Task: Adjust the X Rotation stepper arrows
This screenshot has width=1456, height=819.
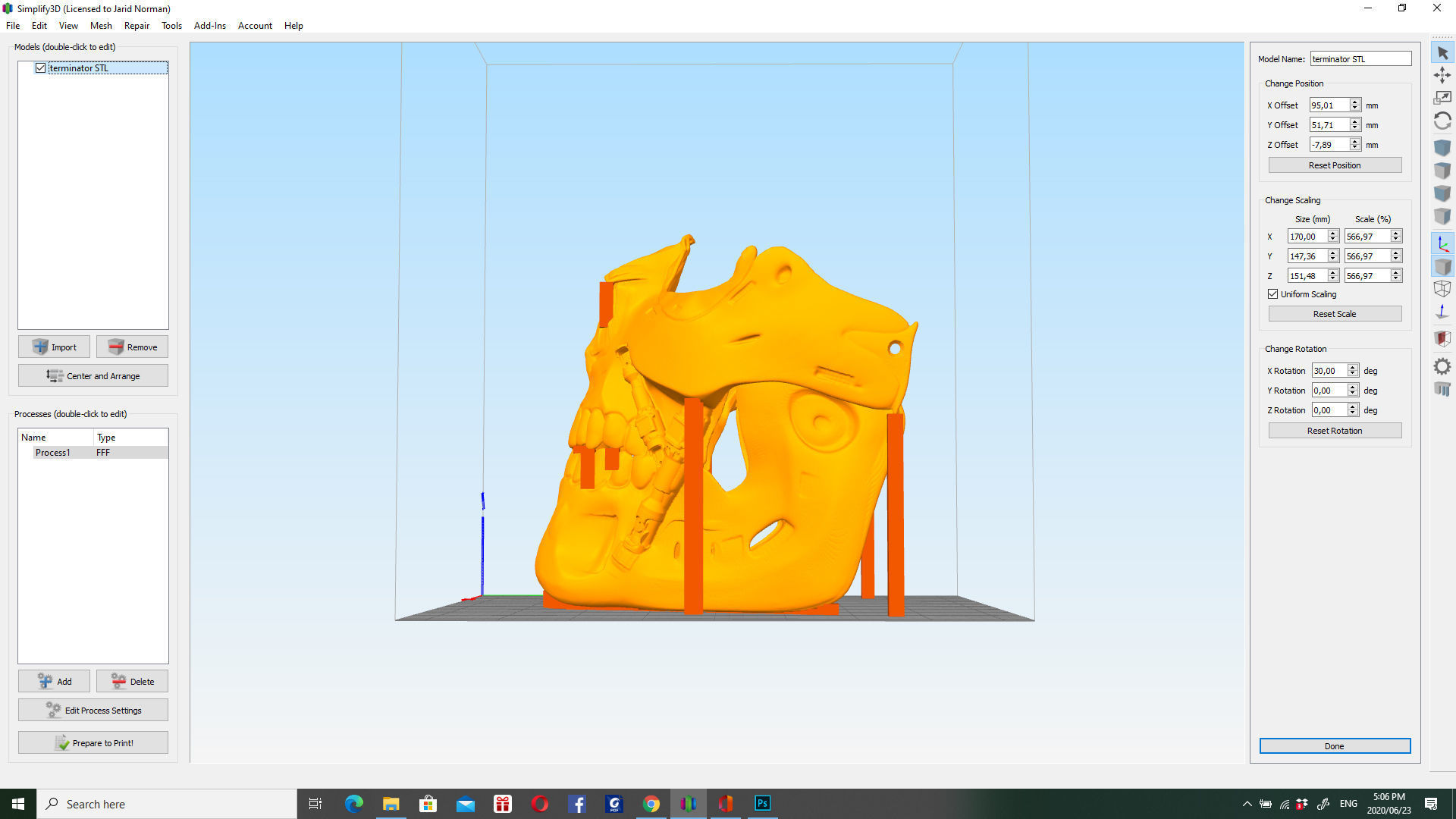Action: click(x=1352, y=371)
